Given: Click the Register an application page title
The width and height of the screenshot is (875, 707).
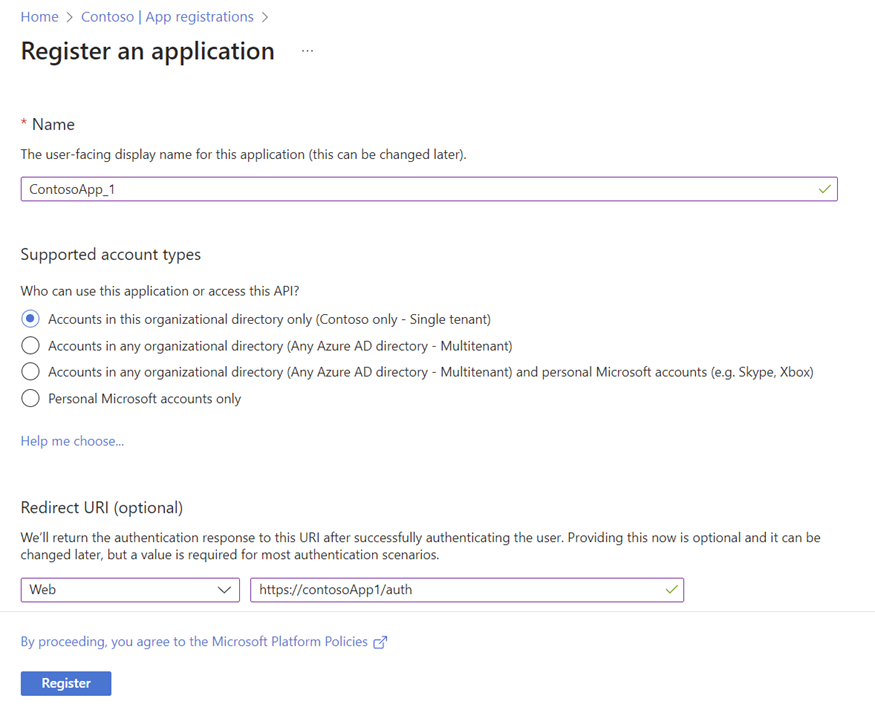Looking at the screenshot, I should tap(147, 51).
